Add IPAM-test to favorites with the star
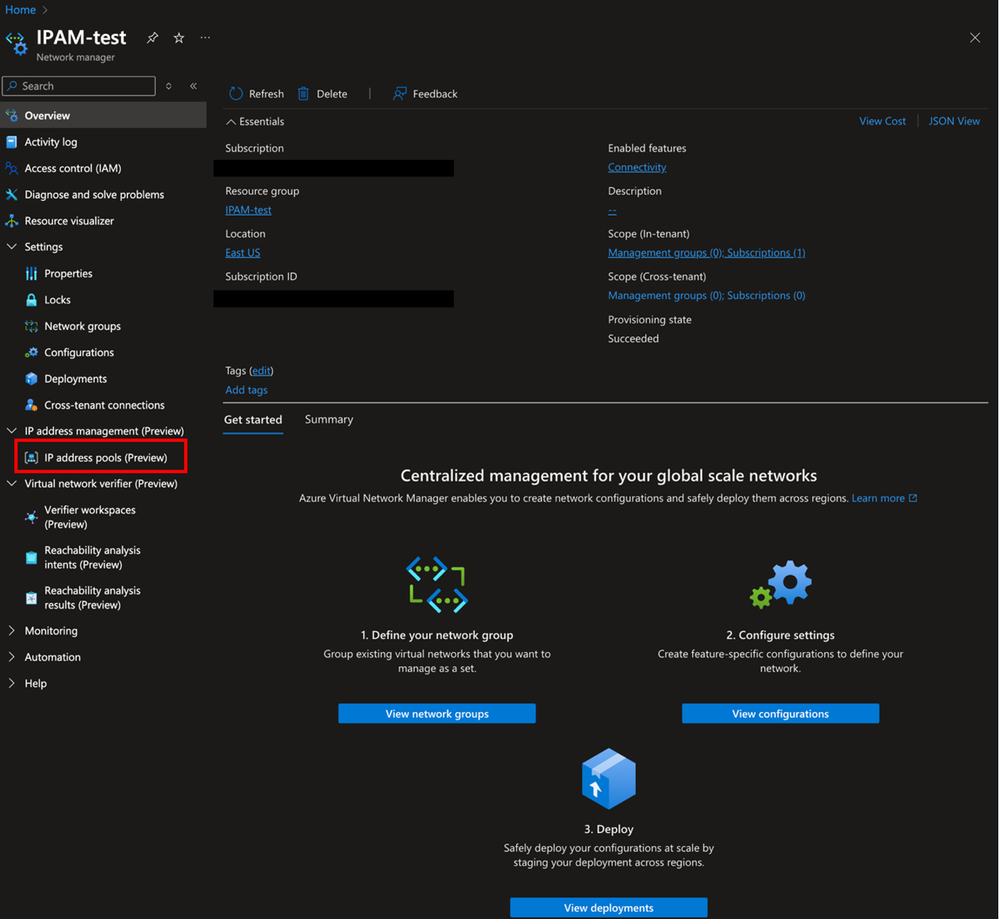This screenshot has width=999, height=919. (x=179, y=38)
